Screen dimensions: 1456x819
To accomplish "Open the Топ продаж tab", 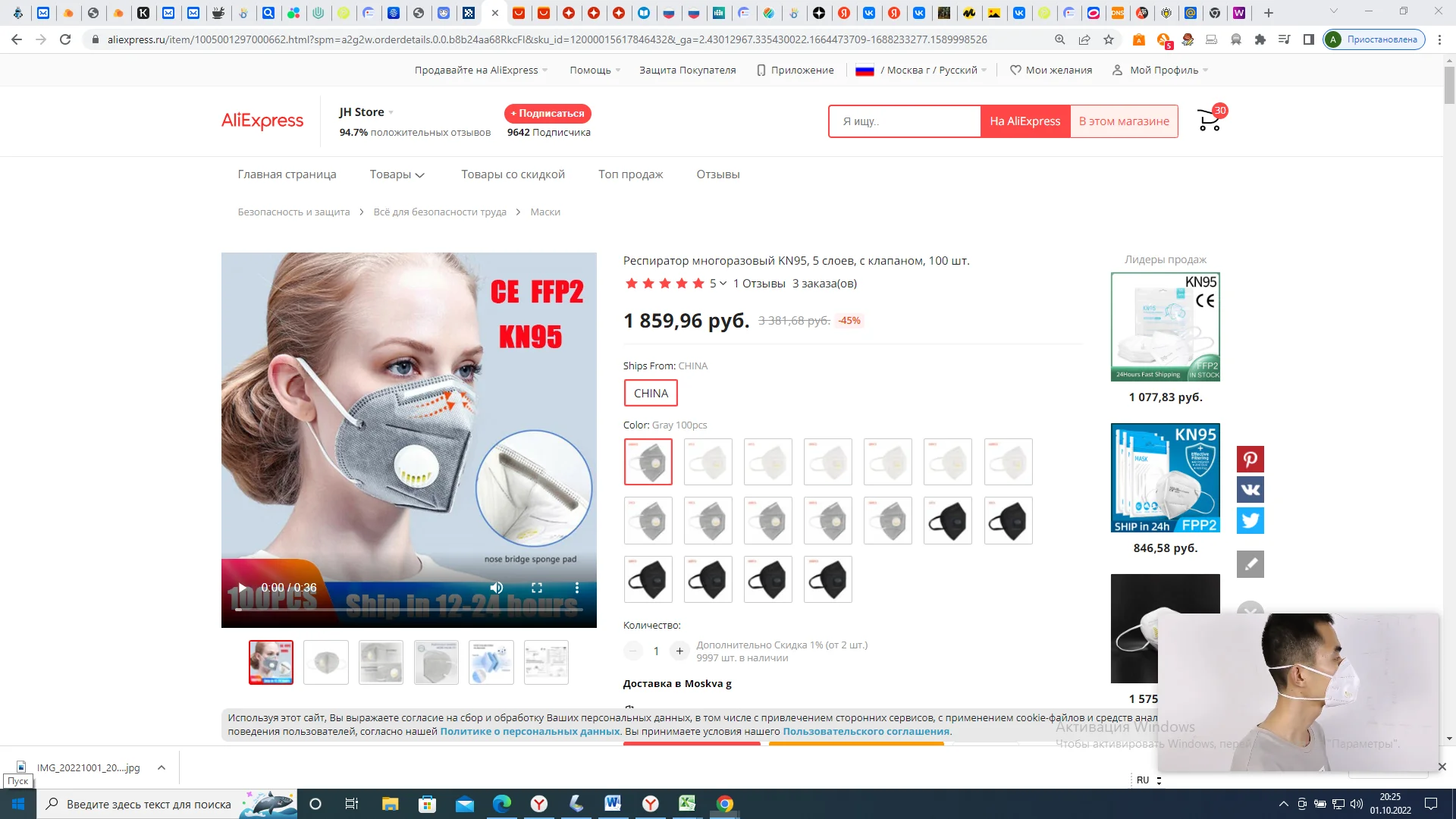I will 630,174.
